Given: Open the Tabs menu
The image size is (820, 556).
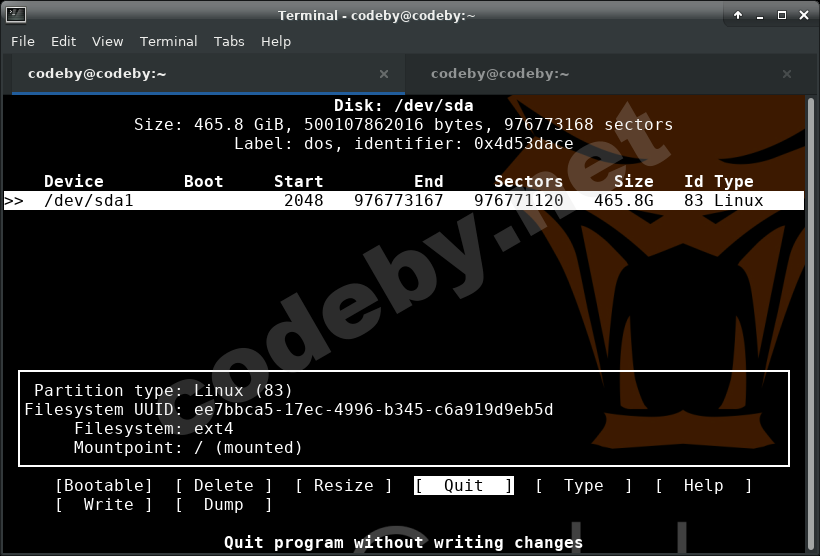Looking at the screenshot, I should click(229, 41).
